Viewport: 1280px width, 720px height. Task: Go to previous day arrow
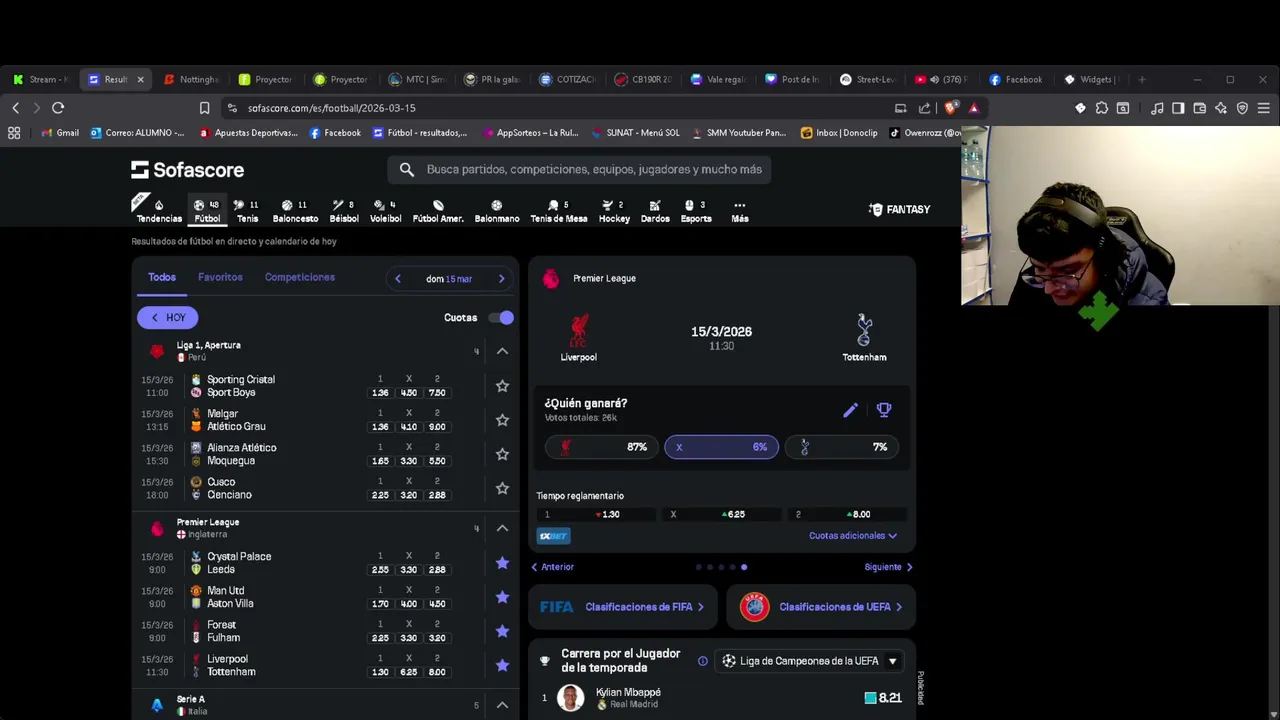tap(398, 279)
